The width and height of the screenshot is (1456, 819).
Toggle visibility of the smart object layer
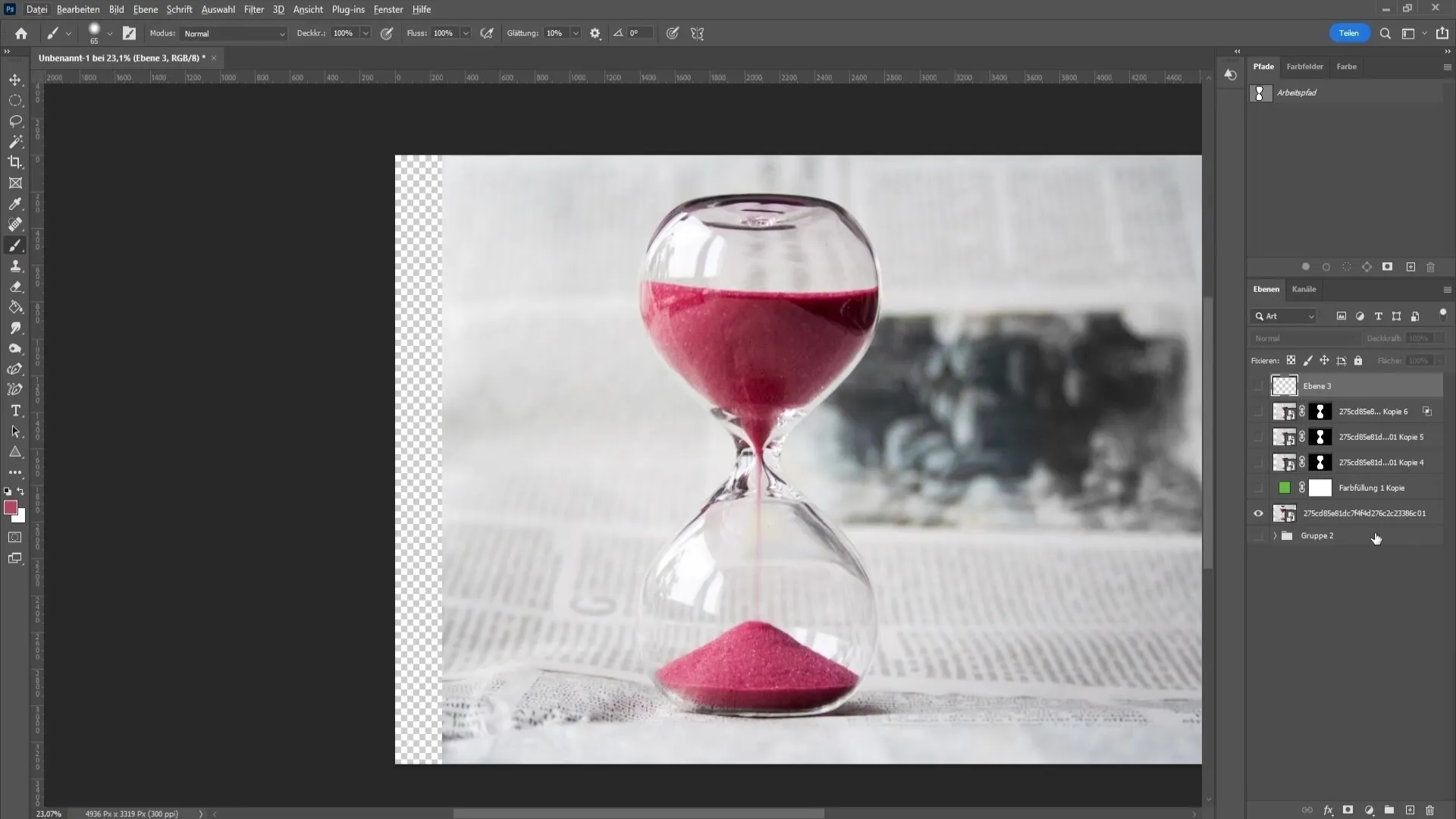pos(1259,513)
